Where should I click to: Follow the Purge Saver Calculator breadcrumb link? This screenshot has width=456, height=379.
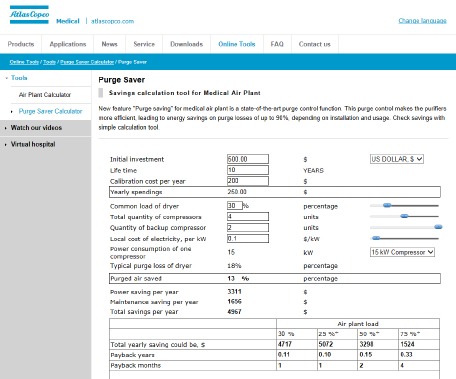click(87, 62)
